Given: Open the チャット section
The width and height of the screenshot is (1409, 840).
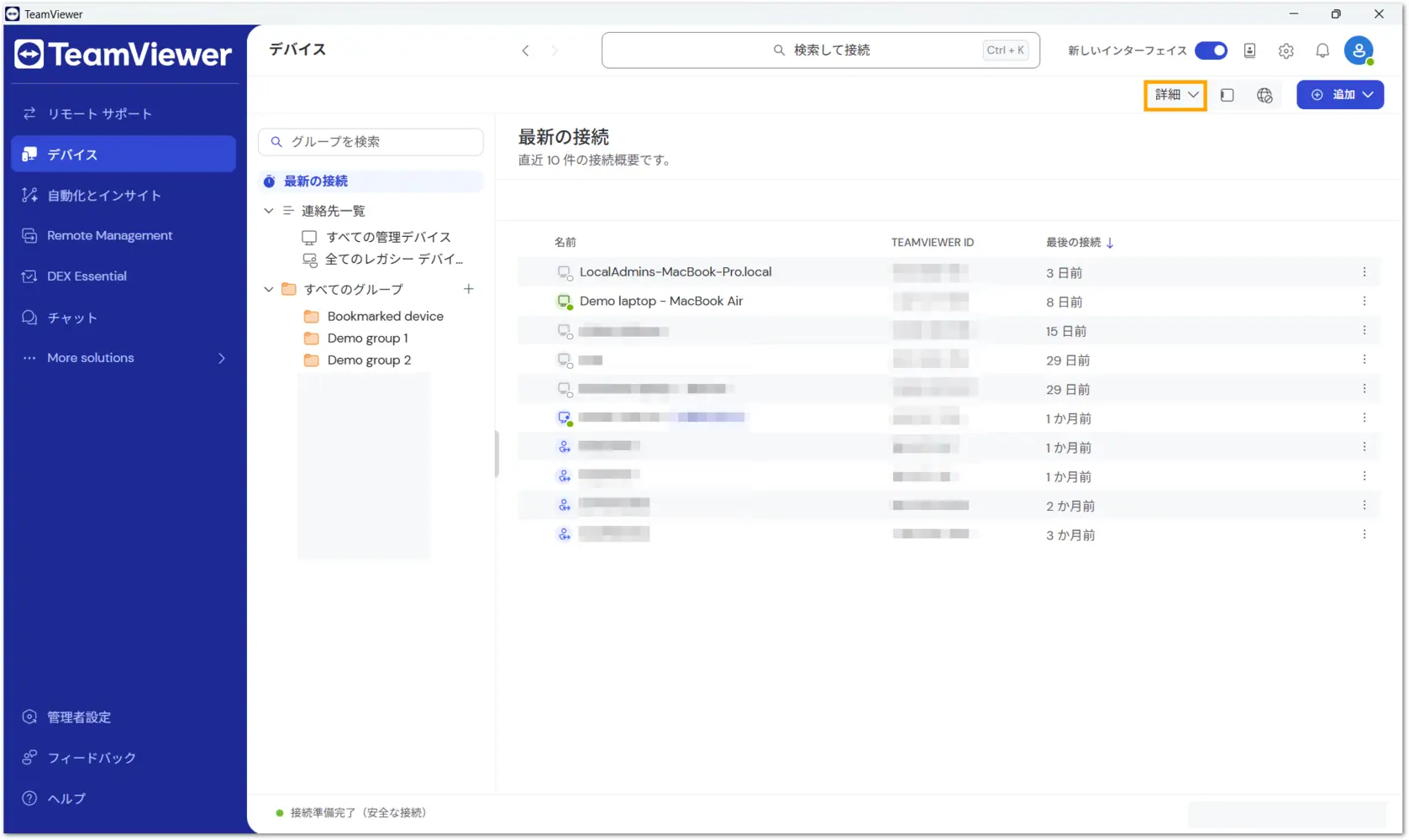Looking at the screenshot, I should pos(124,318).
